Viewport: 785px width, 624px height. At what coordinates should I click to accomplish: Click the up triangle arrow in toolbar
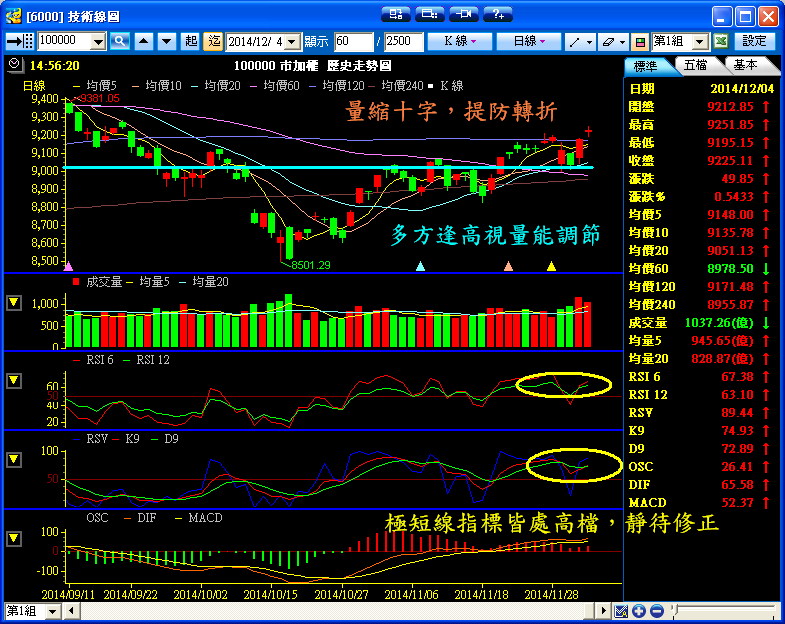pyautogui.click(x=143, y=41)
